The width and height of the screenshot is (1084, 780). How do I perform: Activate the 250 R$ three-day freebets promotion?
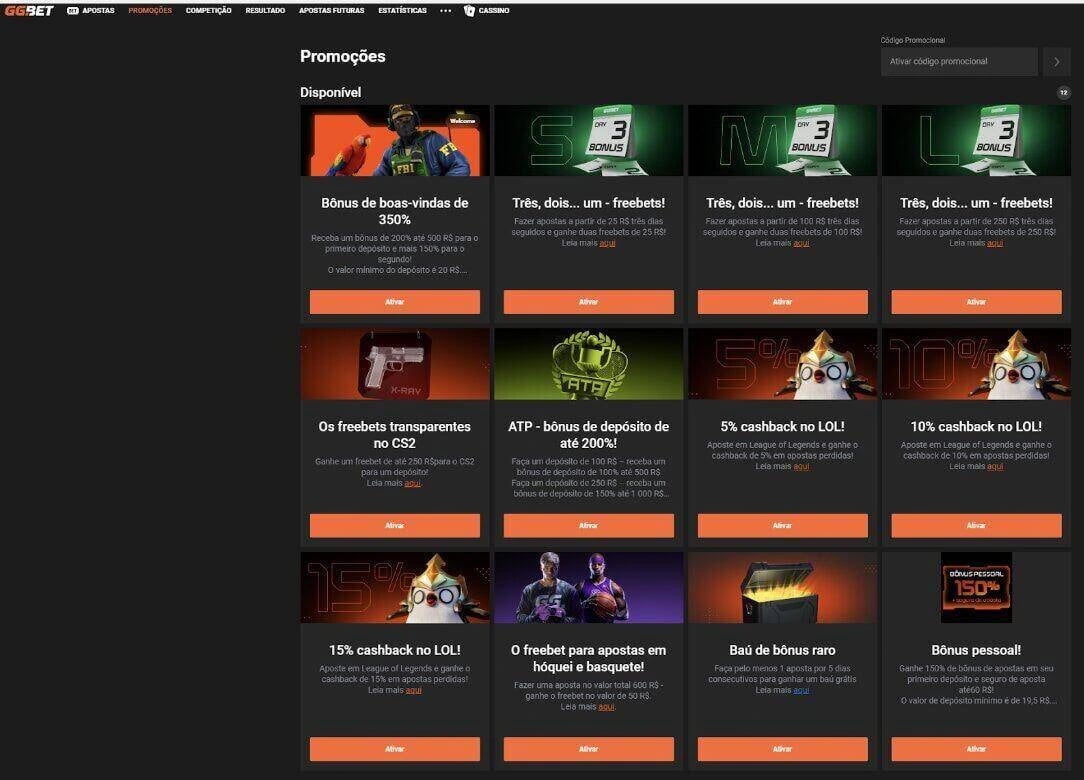coord(976,302)
